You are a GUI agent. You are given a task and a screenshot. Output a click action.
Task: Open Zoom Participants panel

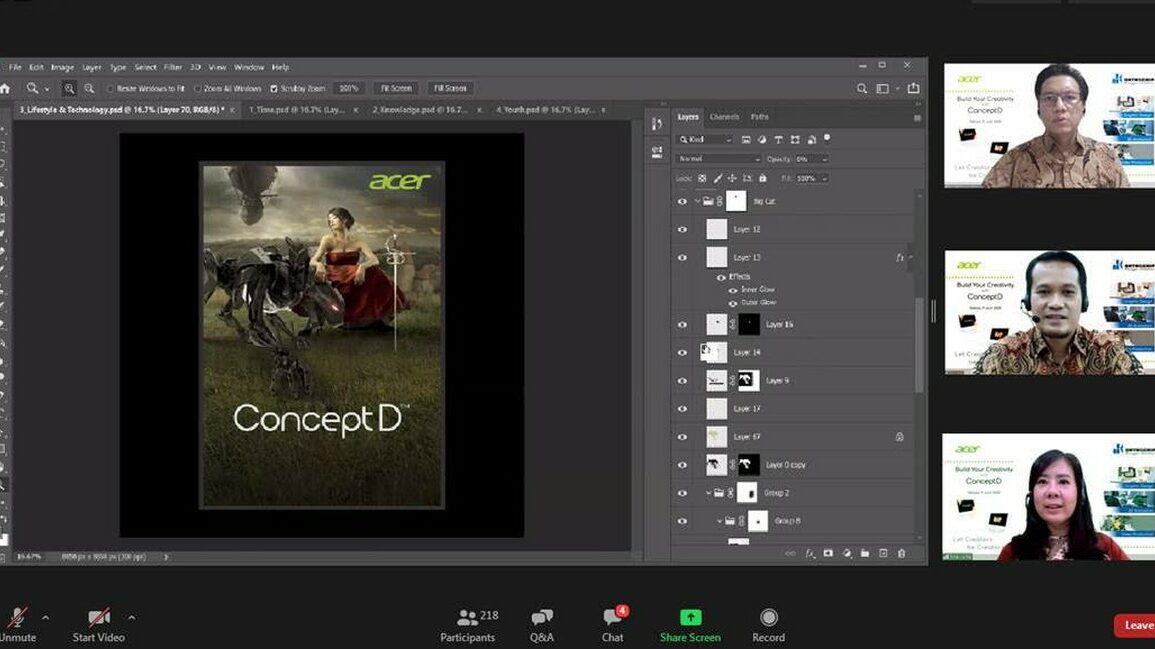[x=468, y=625]
